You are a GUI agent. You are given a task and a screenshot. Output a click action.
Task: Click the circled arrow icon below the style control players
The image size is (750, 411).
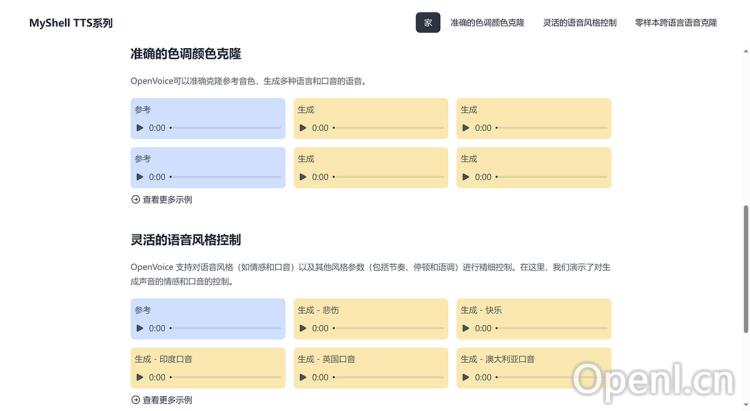(x=135, y=400)
